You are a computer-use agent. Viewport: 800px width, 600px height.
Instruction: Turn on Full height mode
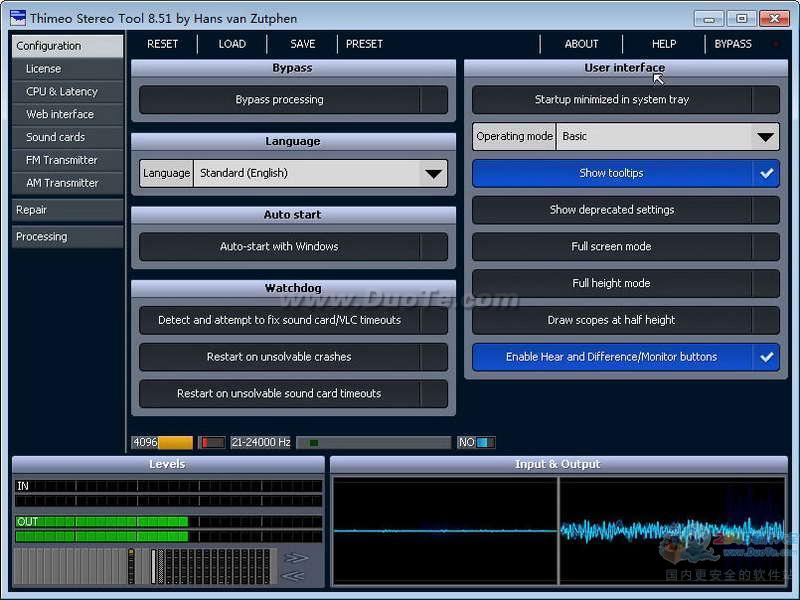tap(626, 283)
